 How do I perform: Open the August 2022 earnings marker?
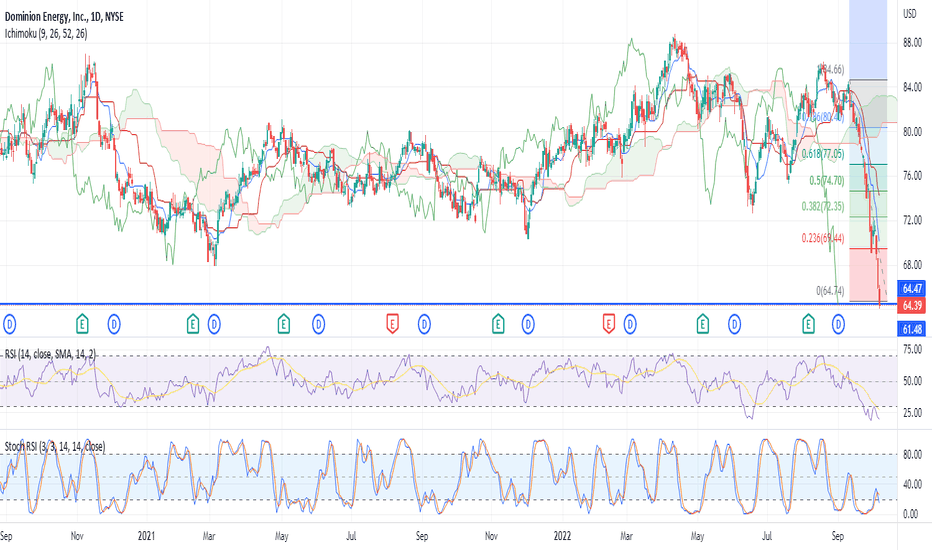pos(808,325)
